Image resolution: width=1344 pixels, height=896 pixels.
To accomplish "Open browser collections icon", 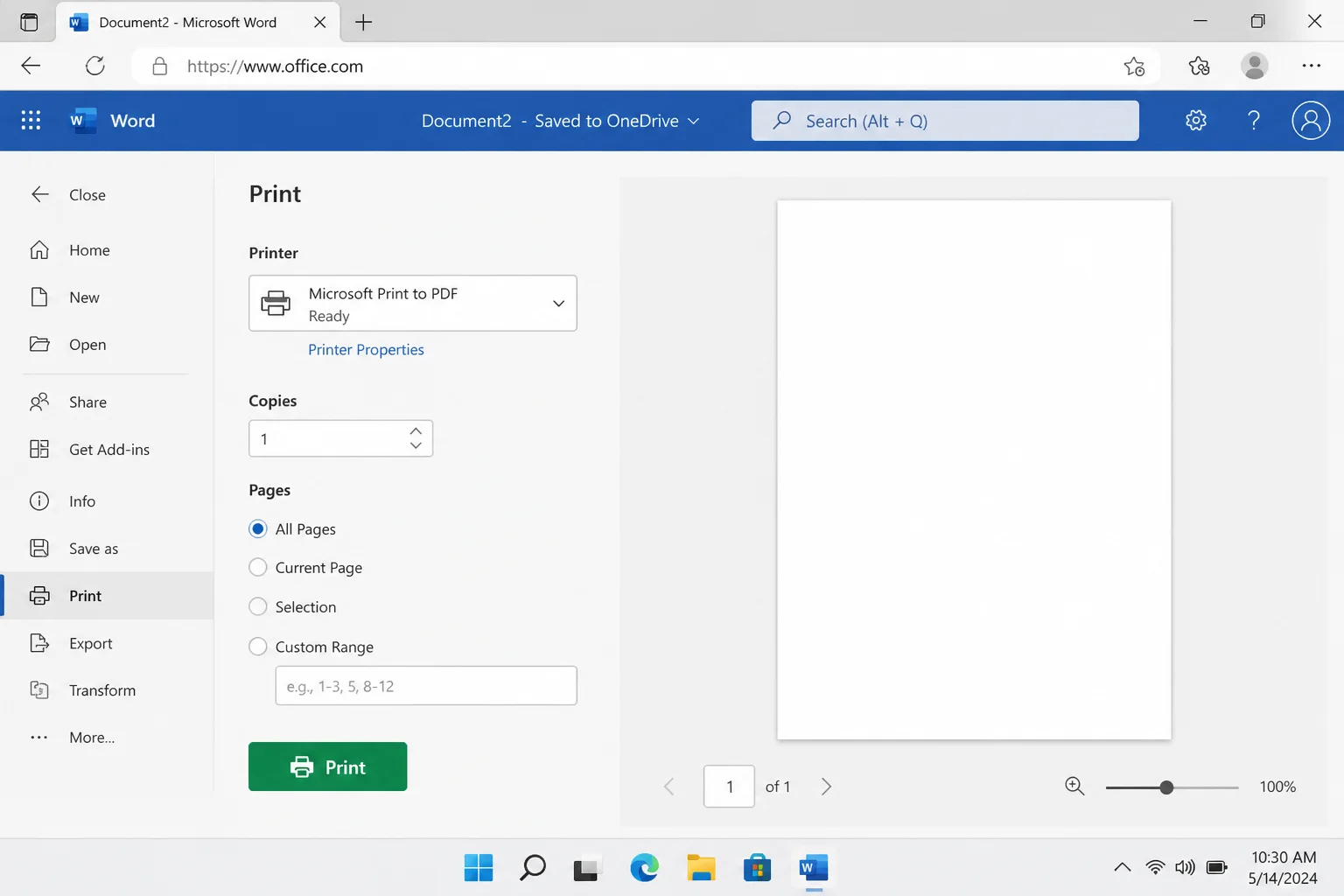I will tap(1199, 66).
